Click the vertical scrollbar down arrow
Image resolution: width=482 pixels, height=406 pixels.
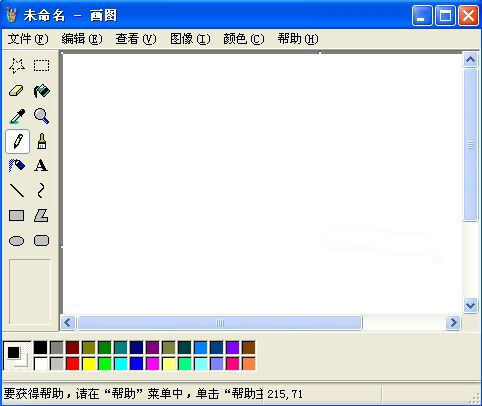470,305
